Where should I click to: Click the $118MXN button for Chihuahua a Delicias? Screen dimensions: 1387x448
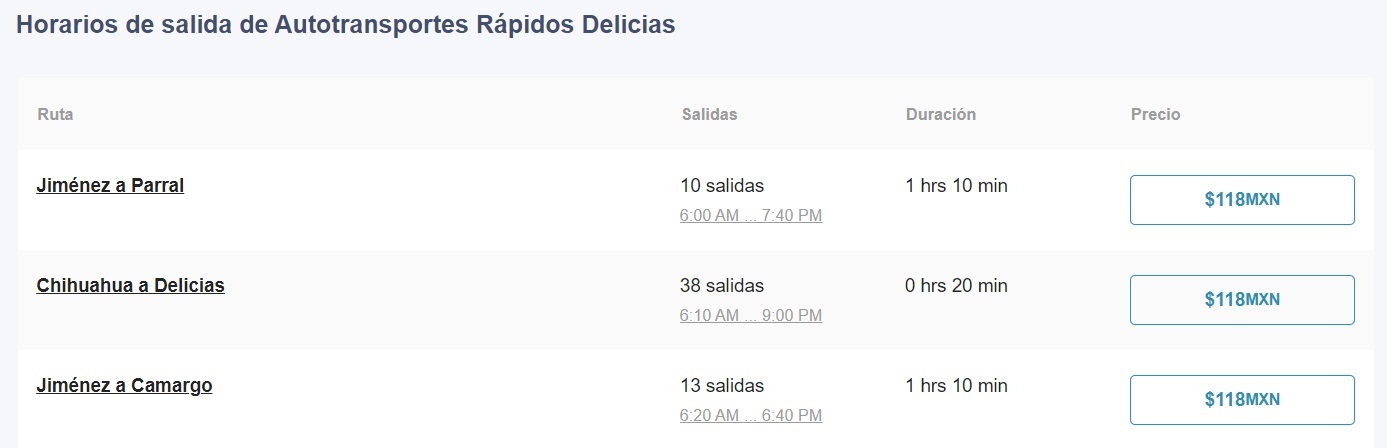(x=1242, y=300)
